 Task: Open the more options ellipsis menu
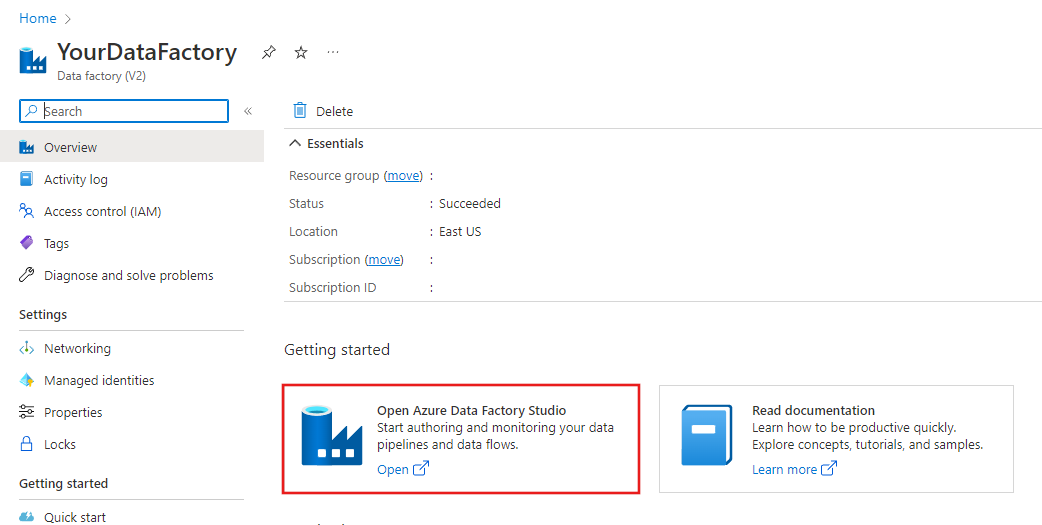click(333, 52)
